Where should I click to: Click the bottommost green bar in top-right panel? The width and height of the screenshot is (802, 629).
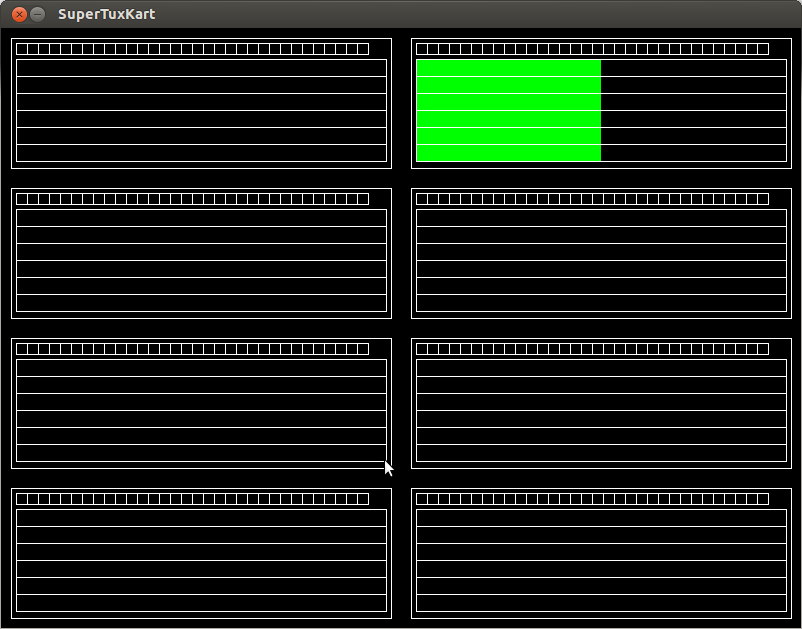[x=508, y=153]
